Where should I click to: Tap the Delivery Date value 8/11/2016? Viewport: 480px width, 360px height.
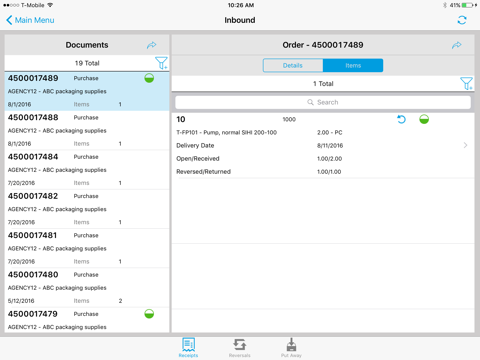pyautogui.click(x=330, y=145)
